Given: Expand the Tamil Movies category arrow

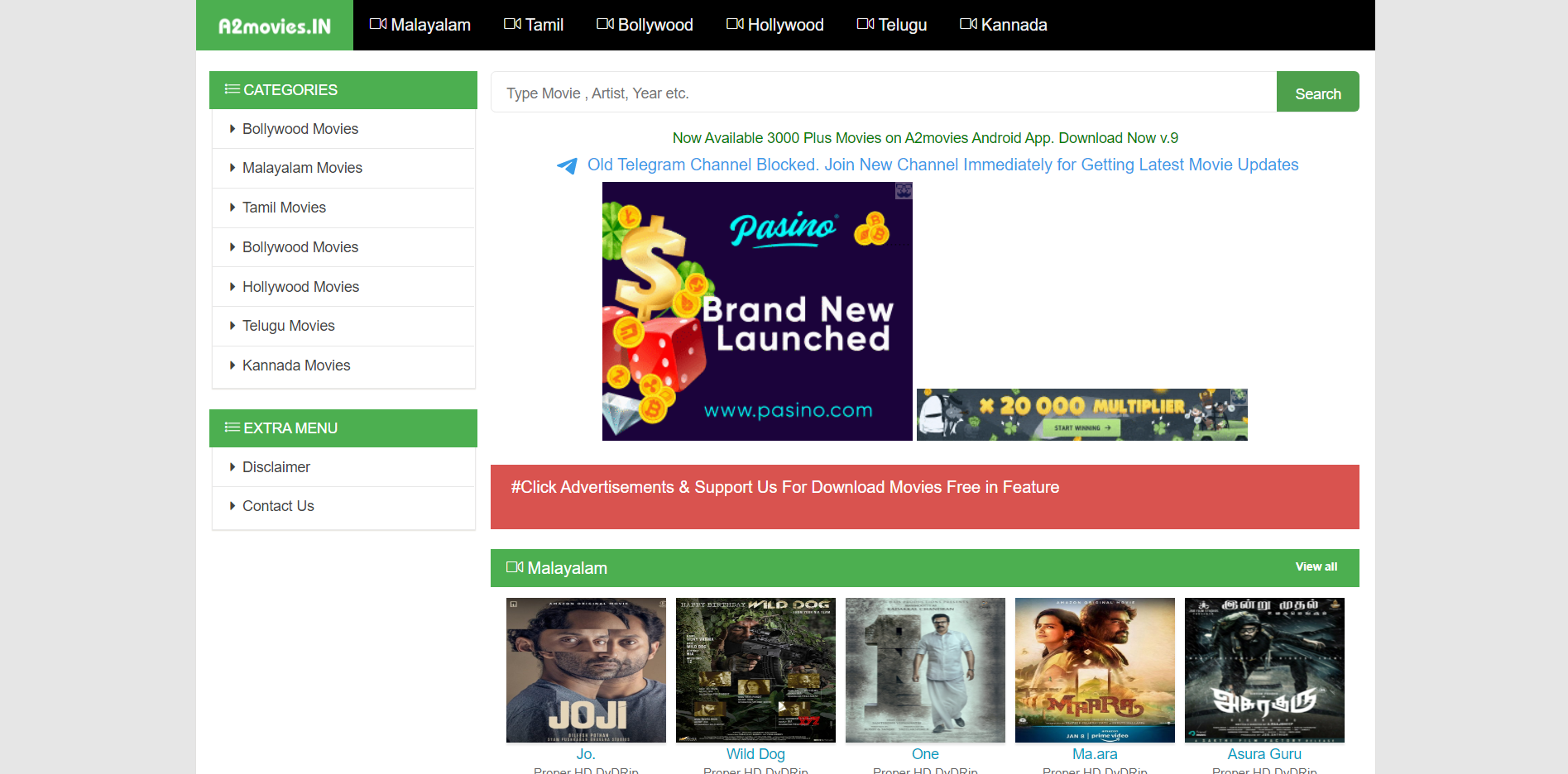Looking at the screenshot, I should (x=233, y=208).
